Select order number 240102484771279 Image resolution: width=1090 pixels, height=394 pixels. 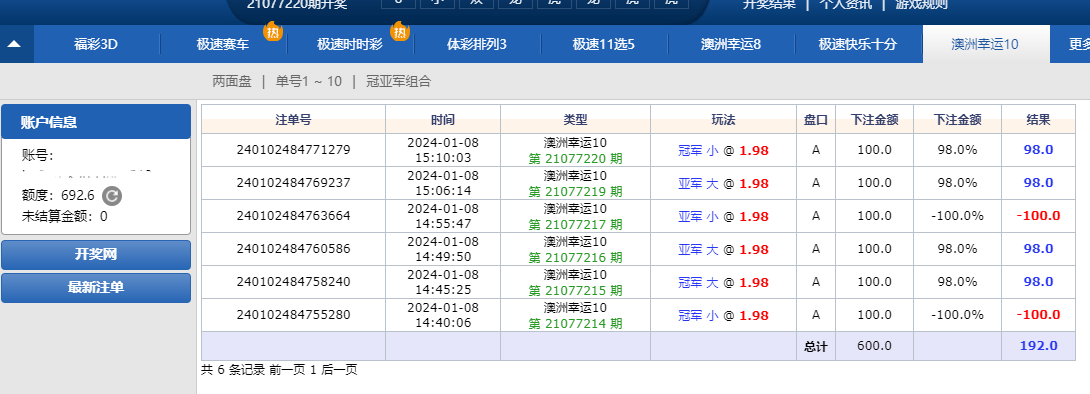coord(293,149)
